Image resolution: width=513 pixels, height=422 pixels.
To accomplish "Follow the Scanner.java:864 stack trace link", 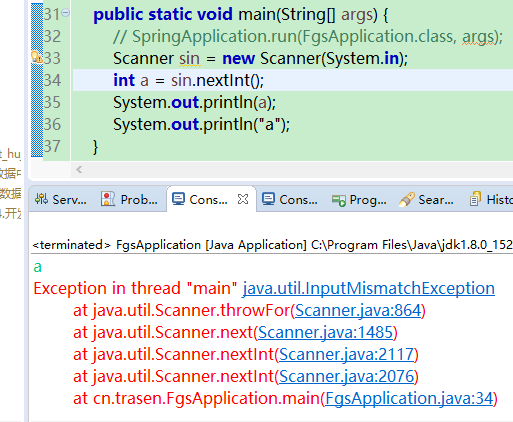I will click(358, 310).
